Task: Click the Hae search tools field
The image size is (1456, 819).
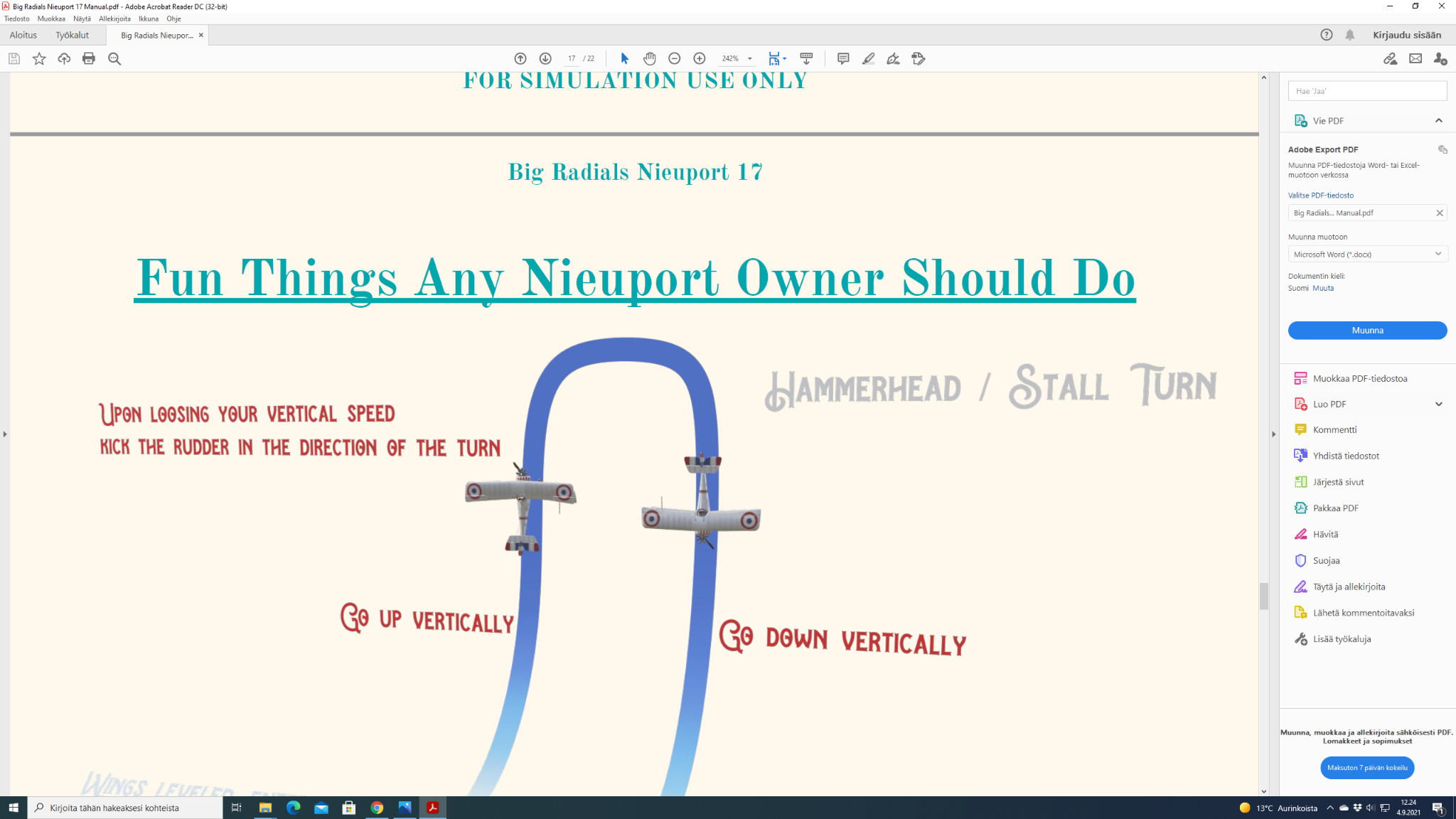Action: tap(1367, 91)
